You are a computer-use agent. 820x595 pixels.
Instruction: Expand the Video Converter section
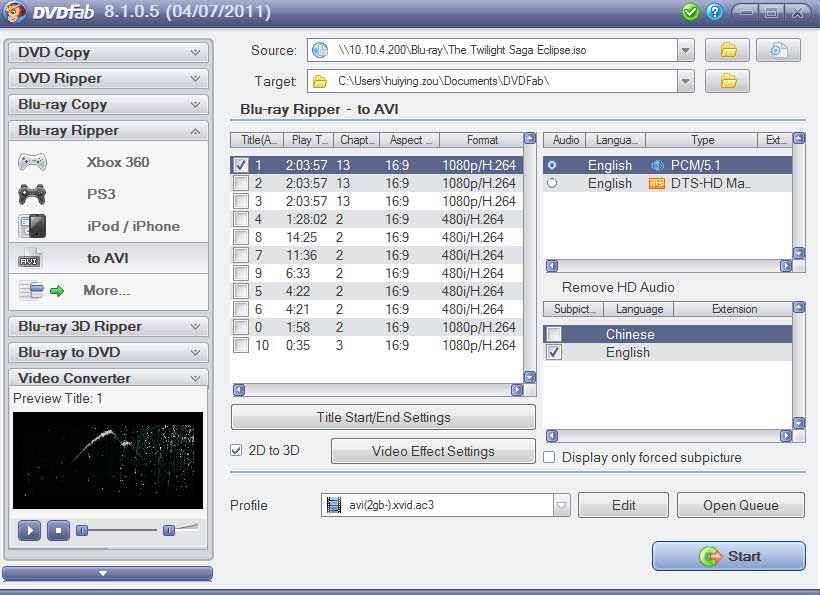[x=108, y=378]
